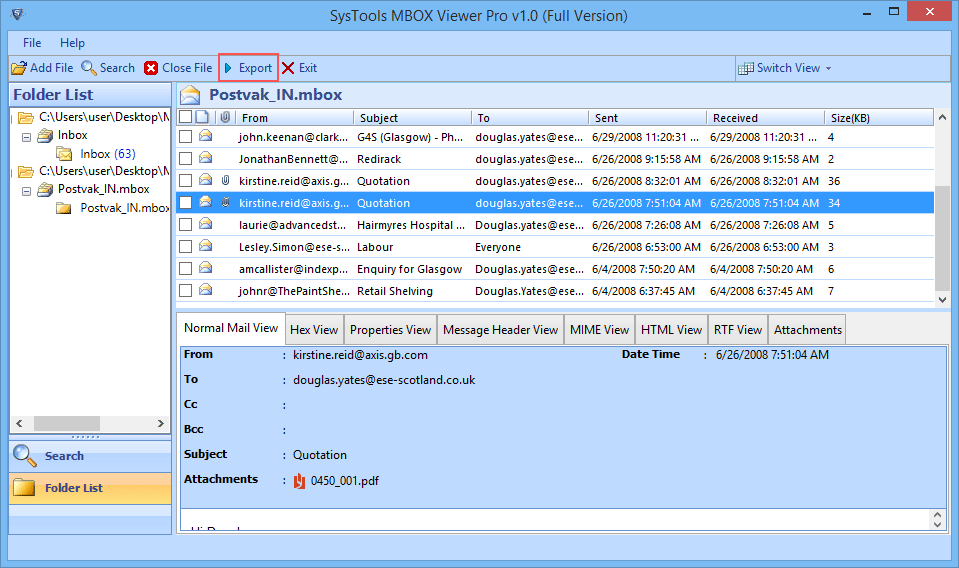Open the Help menu
This screenshot has width=959, height=568.
point(72,43)
